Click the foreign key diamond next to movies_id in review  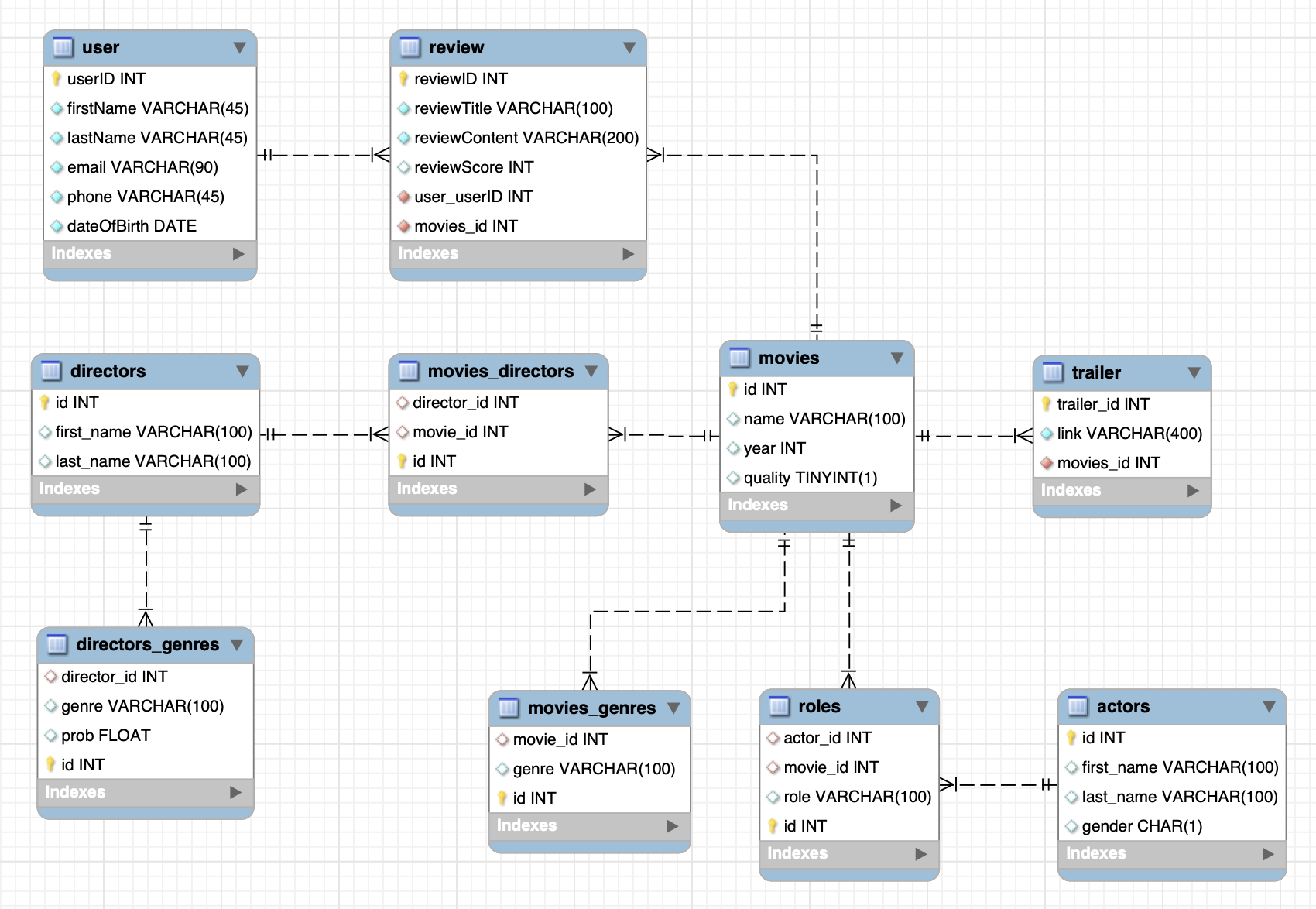click(x=404, y=225)
